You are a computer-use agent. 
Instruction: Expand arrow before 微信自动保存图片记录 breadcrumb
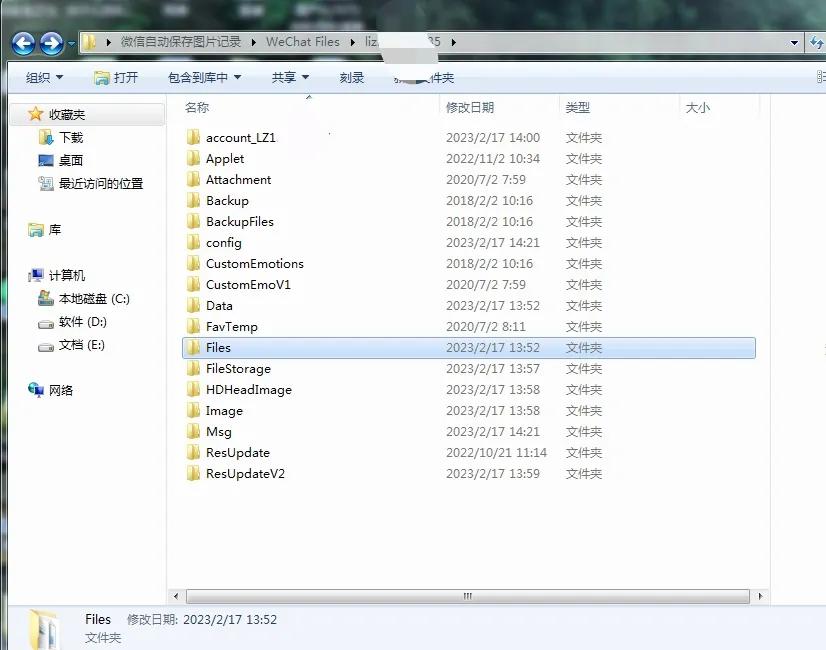pyautogui.click(x=109, y=42)
